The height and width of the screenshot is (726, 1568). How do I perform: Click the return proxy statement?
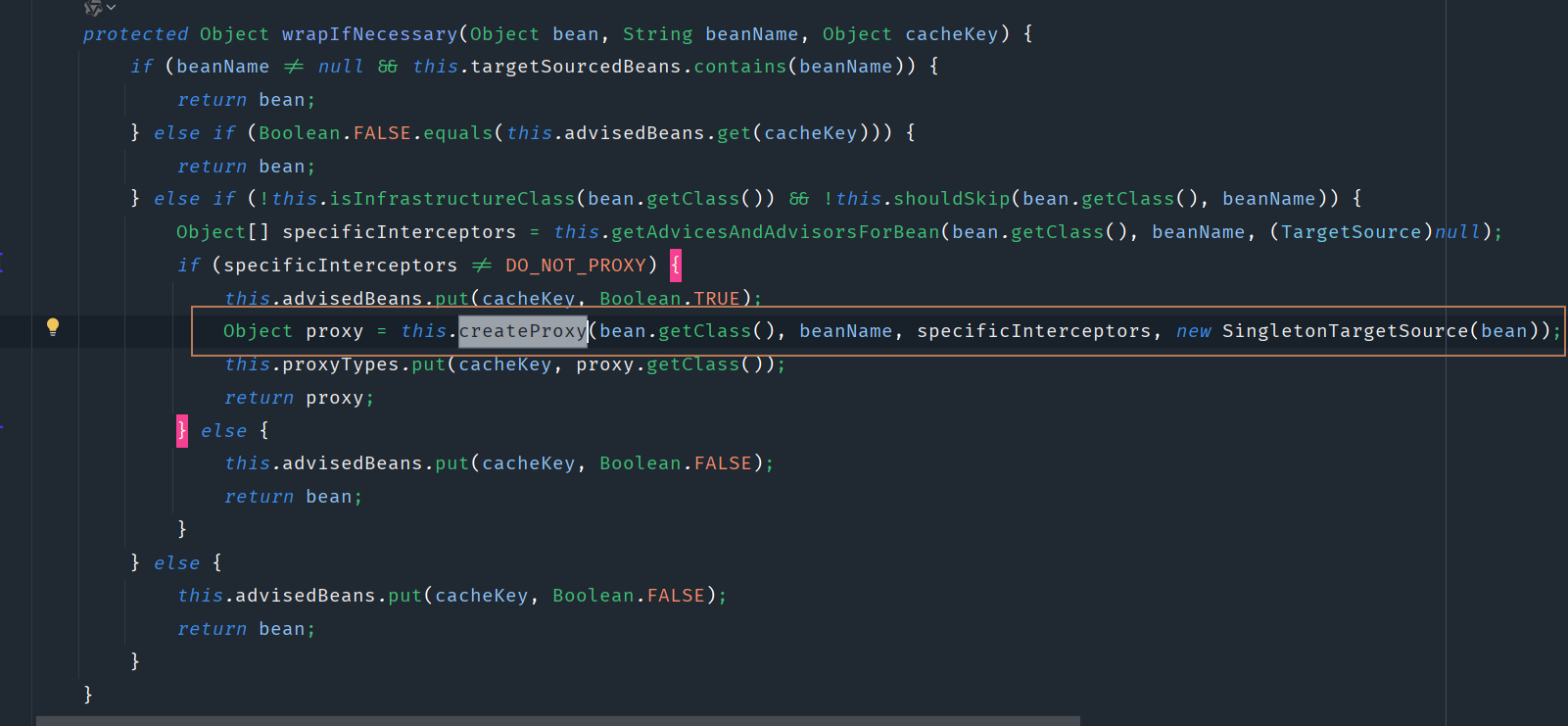click(x=299, y=398)
